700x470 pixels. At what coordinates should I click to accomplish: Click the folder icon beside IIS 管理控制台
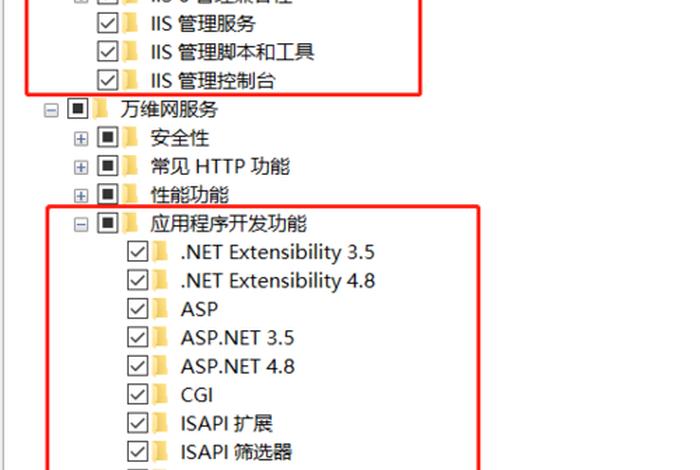point(130,80)
